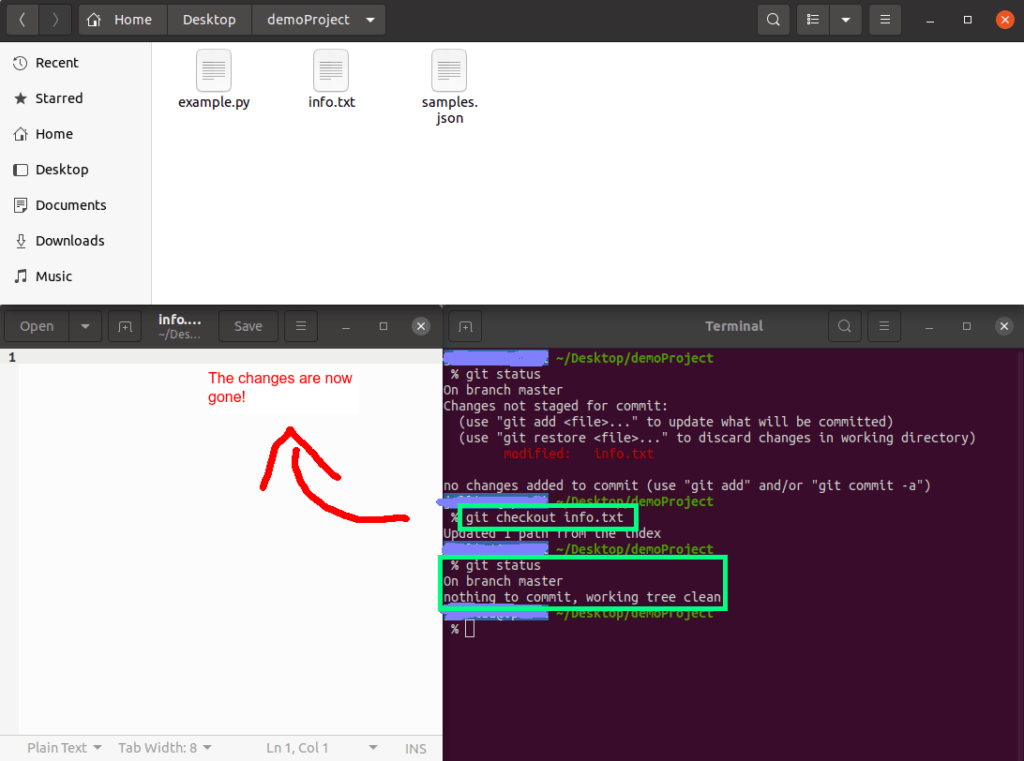Minimize the file manager window

click(x=930, y=20)
